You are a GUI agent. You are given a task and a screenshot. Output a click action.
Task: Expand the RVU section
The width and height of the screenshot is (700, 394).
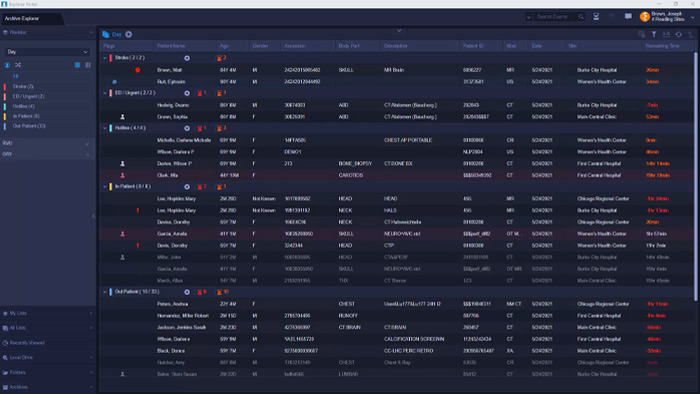coord(47,143)
